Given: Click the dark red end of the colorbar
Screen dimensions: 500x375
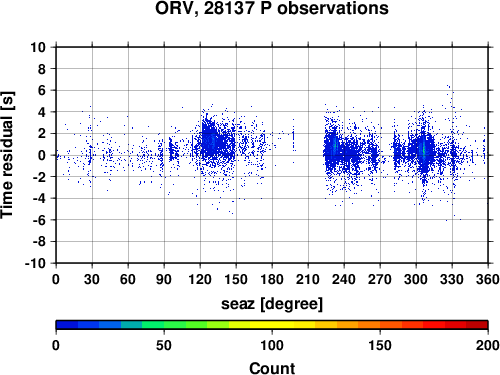Looking at the screenshot, I should (477, 325).
